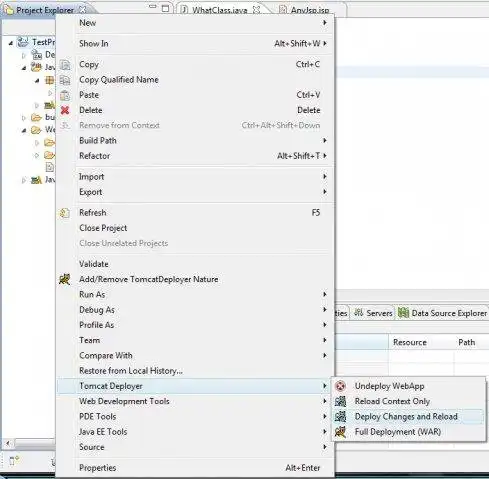Switch to the Servers tab
This screenshot has height=479, width=489.
[x=373, y=313]
